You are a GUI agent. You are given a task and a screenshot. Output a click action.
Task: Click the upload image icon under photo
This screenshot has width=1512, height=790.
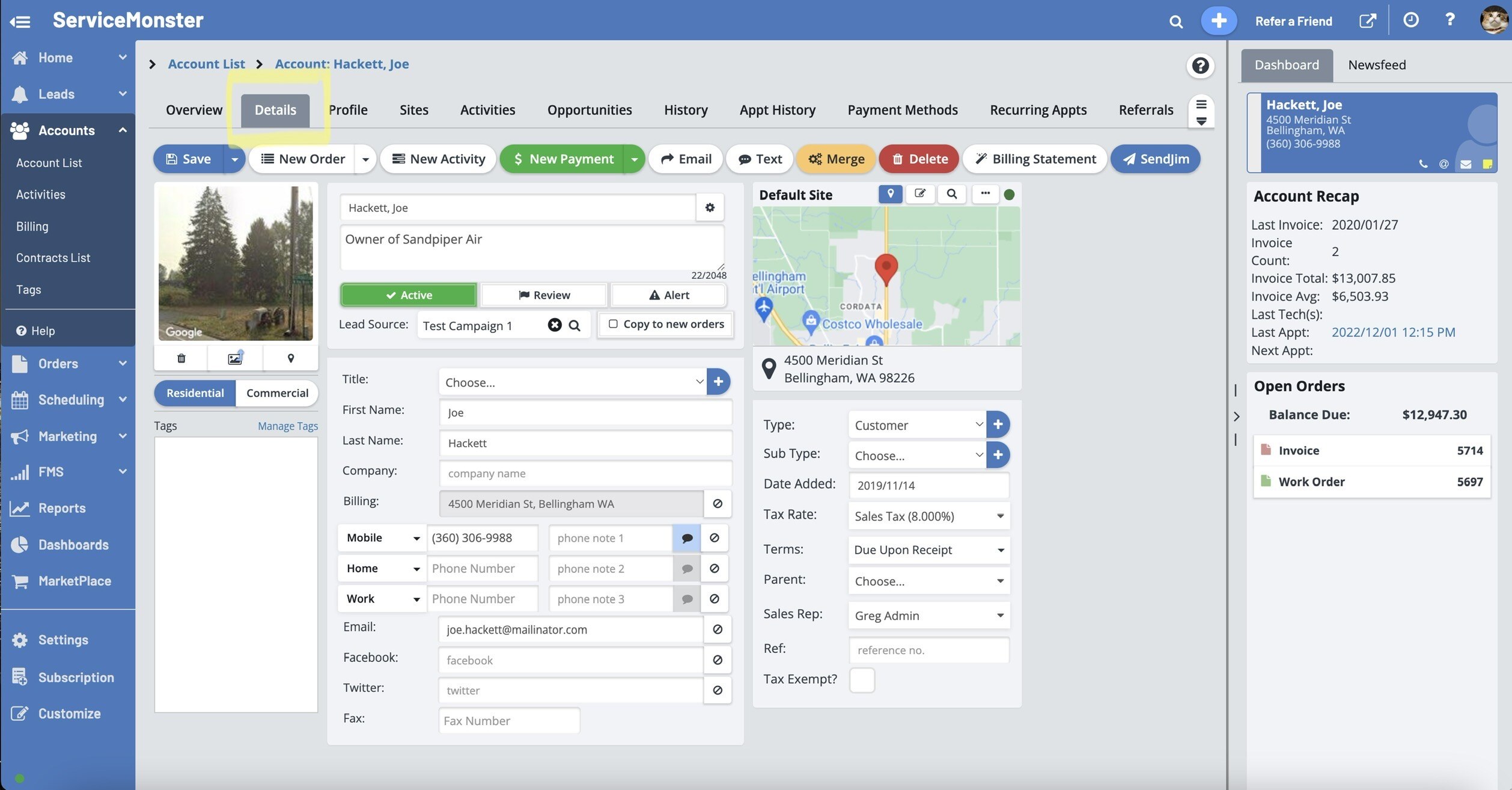tap(235, 358)
